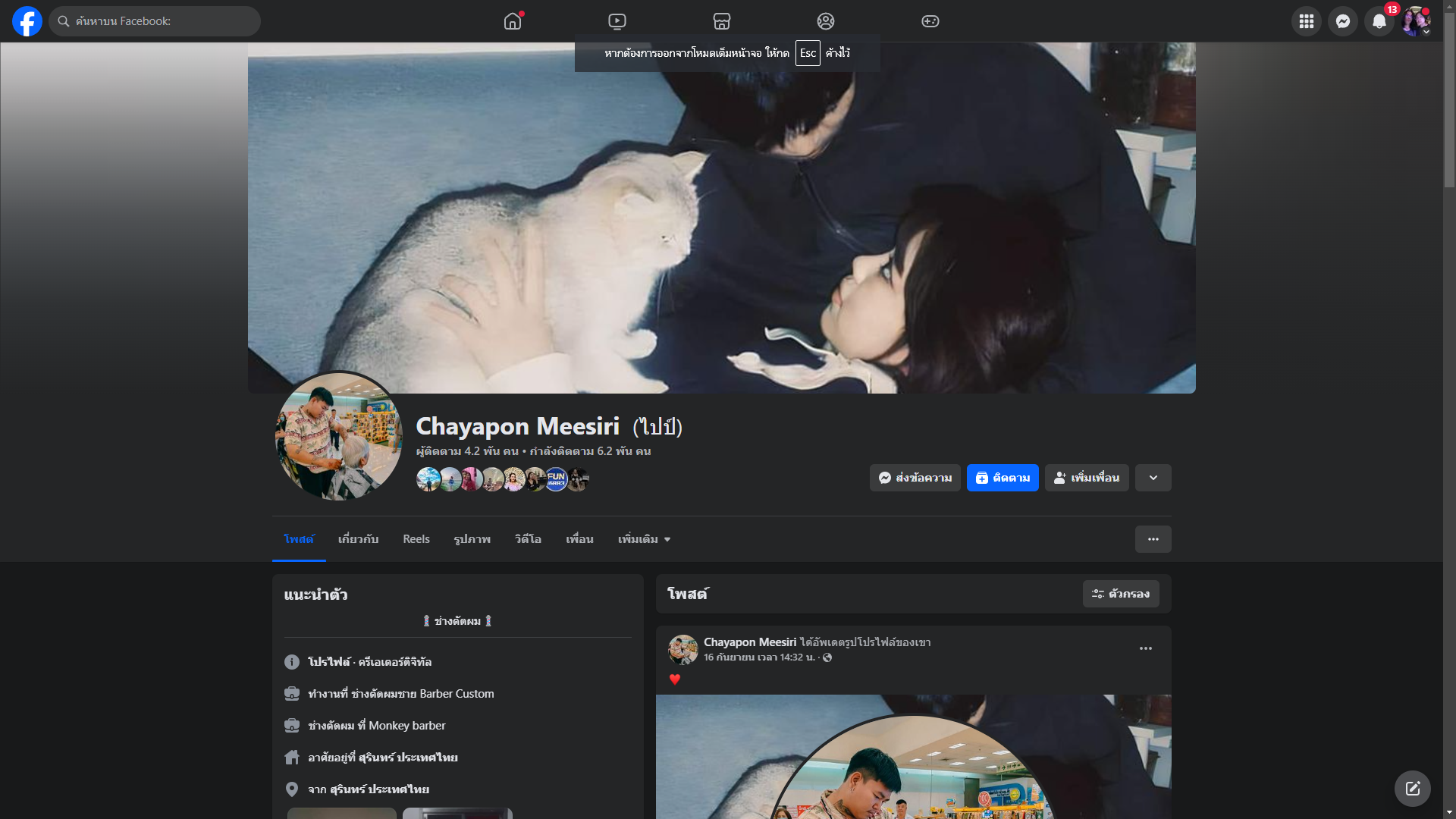1456x819 pixels.
Task: Click the ส่งข้อความ message button
Action: coord(915,478)
